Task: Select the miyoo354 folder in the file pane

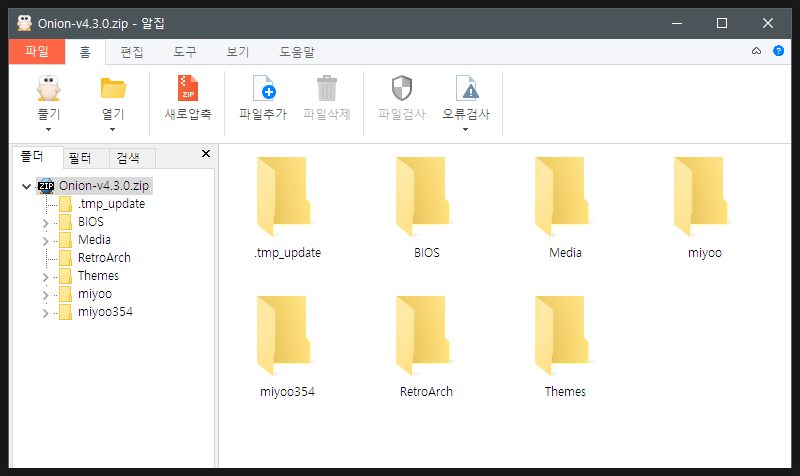Action: [x=287, y=346]
